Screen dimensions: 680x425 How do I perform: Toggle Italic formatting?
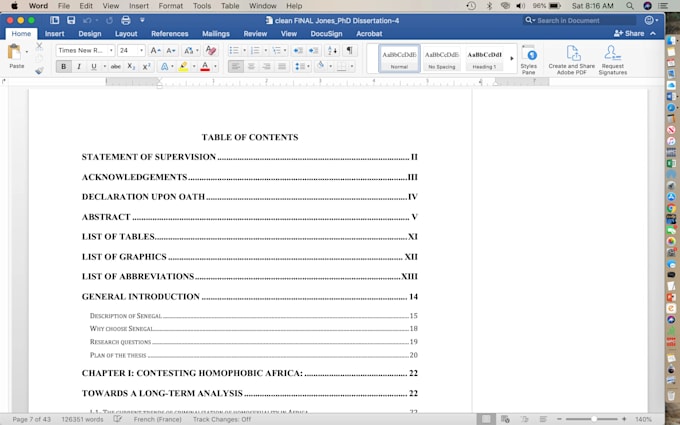pos(79,66)
